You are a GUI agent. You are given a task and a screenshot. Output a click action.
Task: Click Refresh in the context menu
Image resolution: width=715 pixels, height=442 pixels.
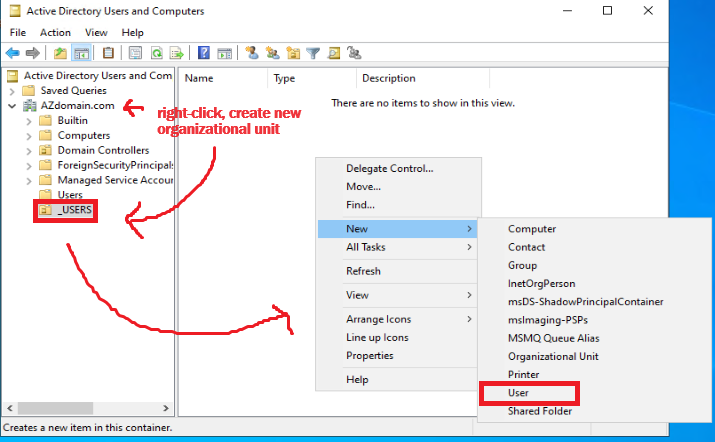pos(397,271)
